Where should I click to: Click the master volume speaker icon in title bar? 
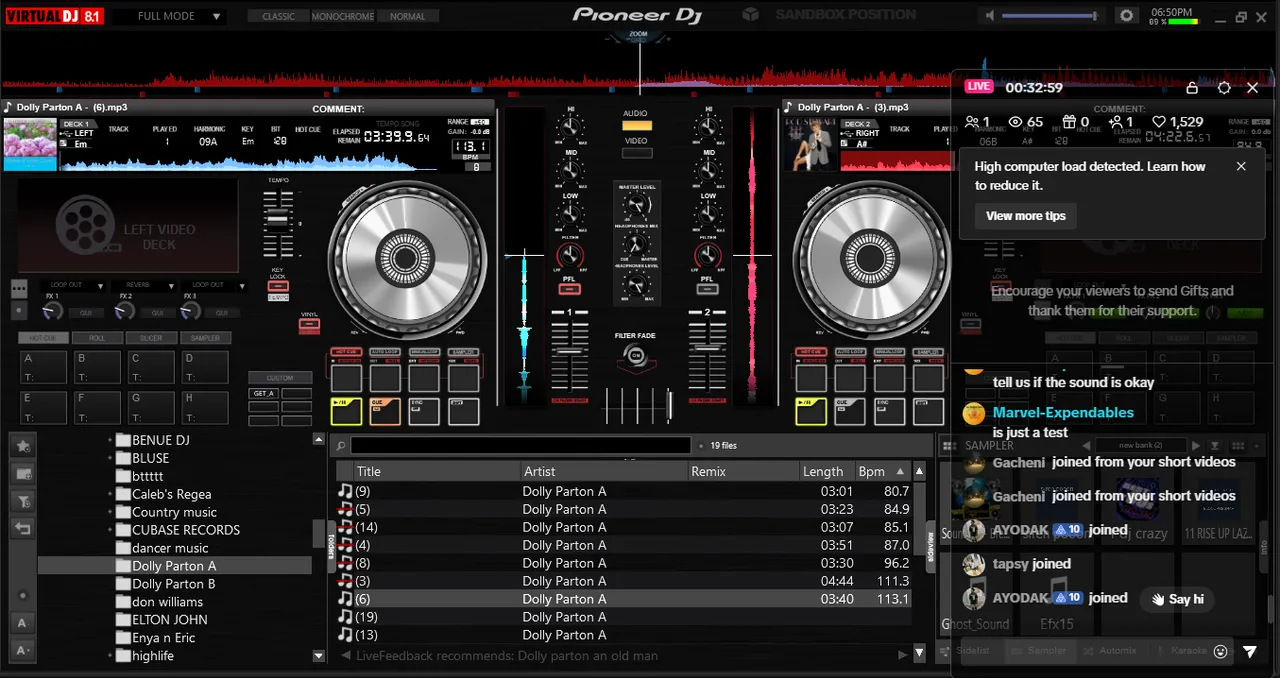click(x=990, y=16)
